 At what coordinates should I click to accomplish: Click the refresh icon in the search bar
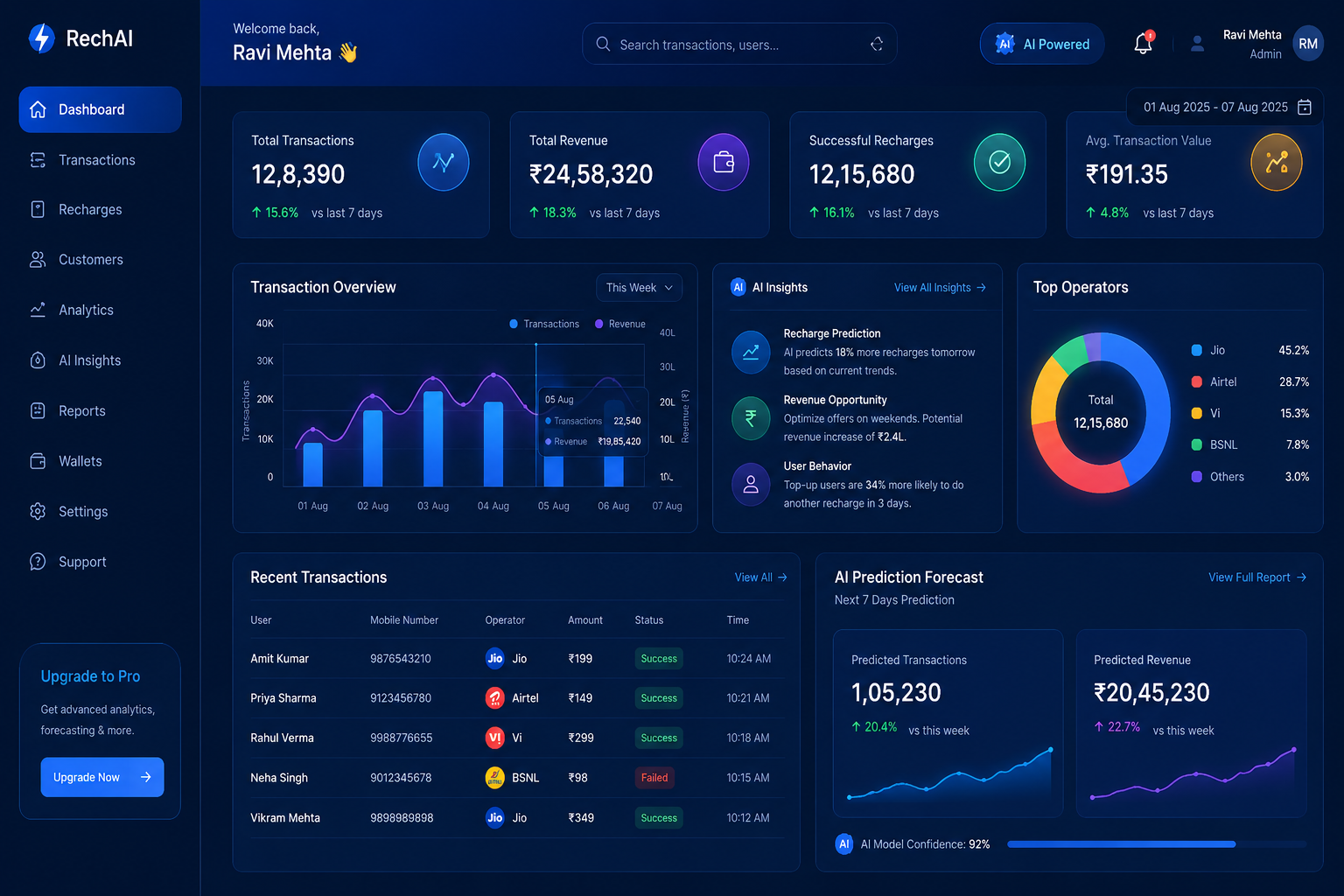(x=877, y=45)
